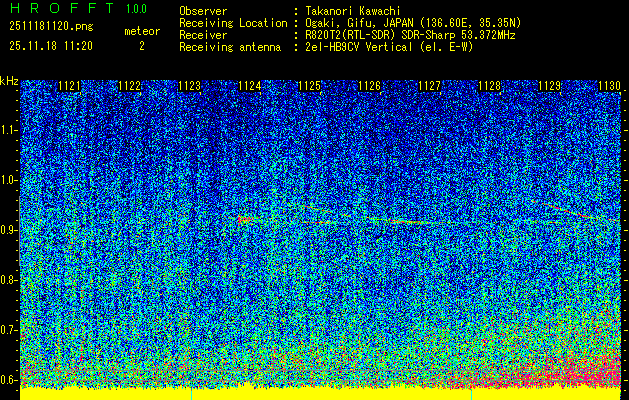The height and width of the screenshot is (400, 629).
Task: Click the meteor label
Action: tap(142, 31)
